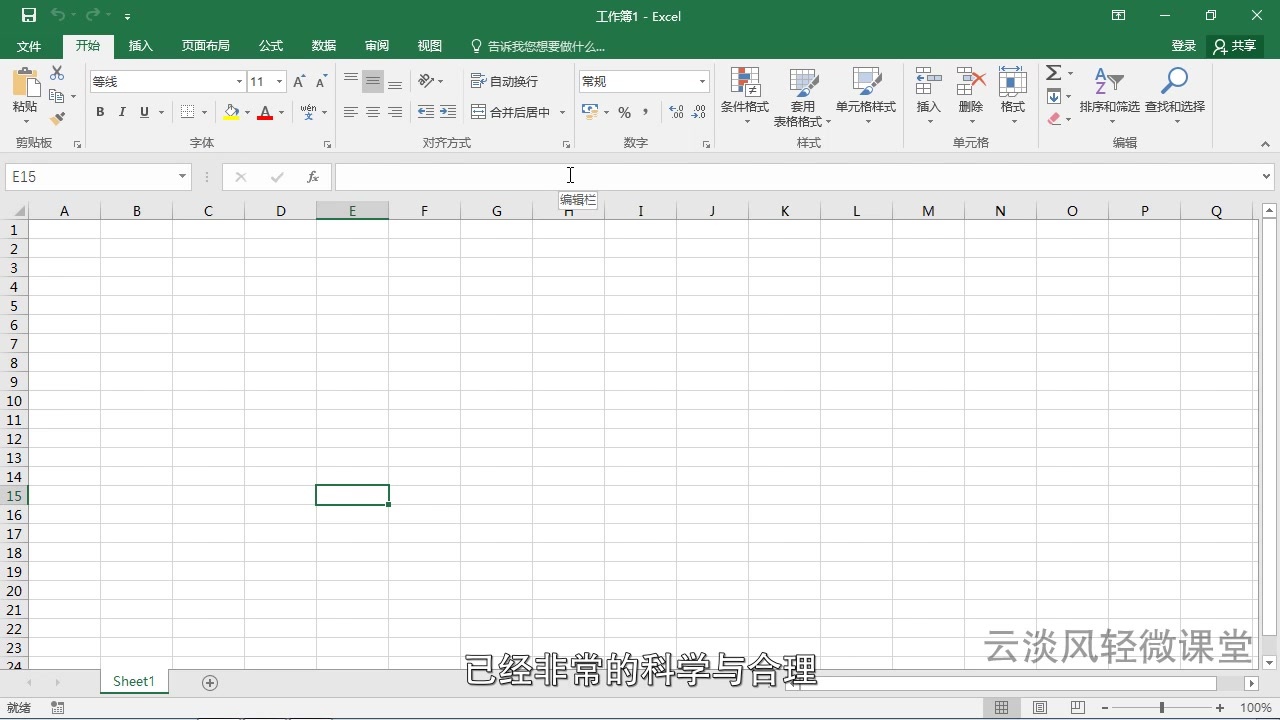Screen dimensions: 1280x720
Task: Switch to the 页面布局 tab
Action: coord(205,46)
